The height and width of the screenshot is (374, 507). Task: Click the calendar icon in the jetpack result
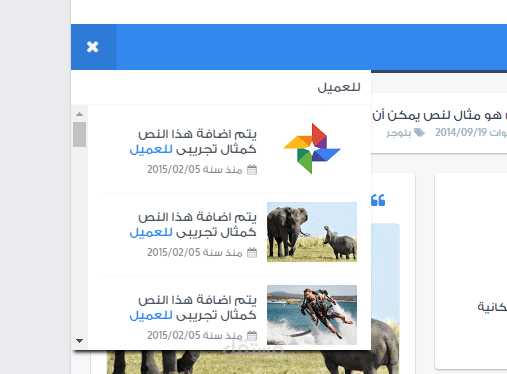tap(252, 335)
